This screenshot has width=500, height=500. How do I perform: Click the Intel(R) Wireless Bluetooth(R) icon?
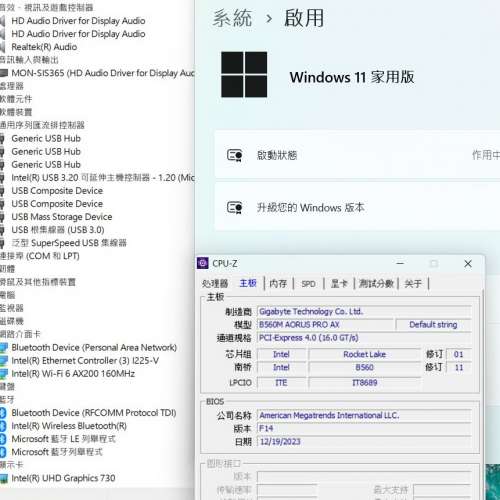(3, 426)
